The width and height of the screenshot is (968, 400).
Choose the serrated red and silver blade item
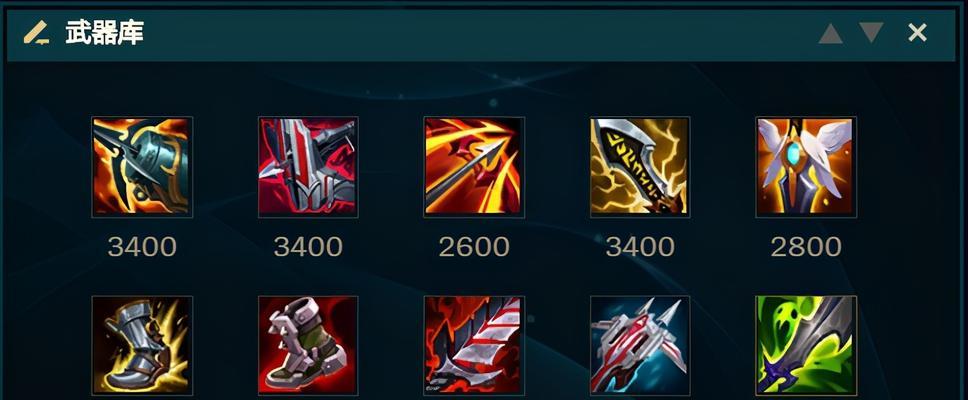pyautogui.click(x=474, y=346)
